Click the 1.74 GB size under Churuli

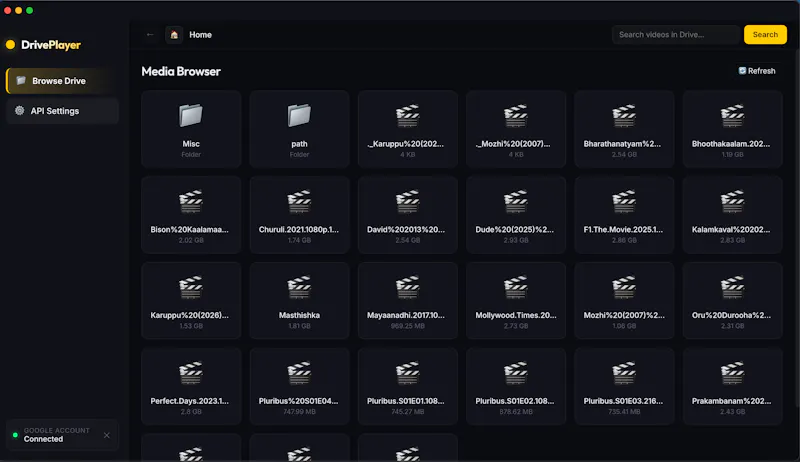point(299,240)
